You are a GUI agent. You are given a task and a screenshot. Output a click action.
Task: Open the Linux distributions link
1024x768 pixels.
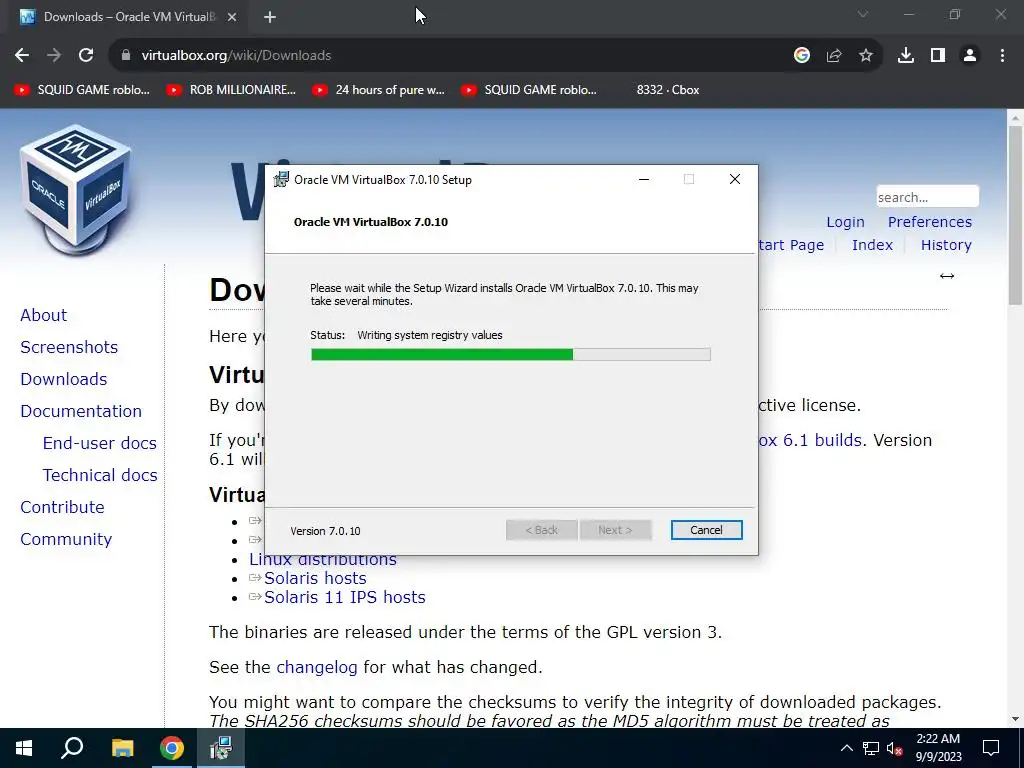pos(323,561)
